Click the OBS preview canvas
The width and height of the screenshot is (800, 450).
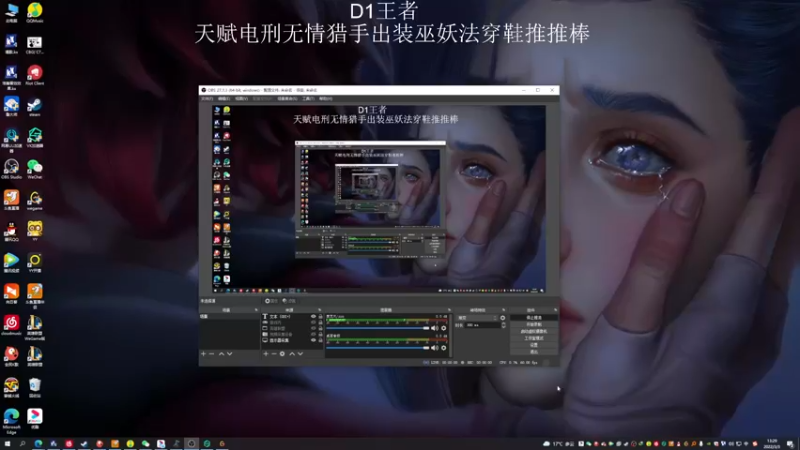click(x=379, y=199)
